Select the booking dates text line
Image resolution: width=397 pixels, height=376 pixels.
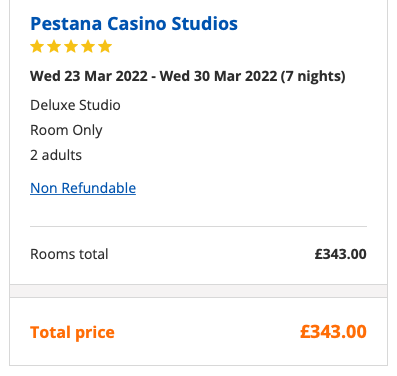tap(188, 76)
